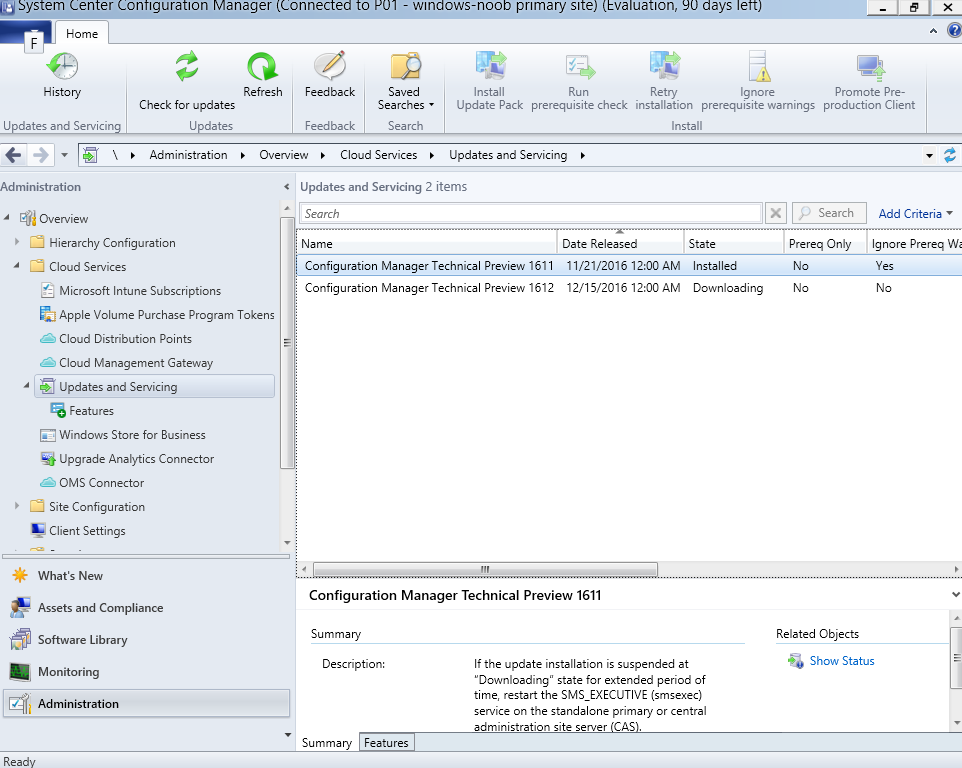Click the Search input field

pyautogui.click(x=531, y=213)
